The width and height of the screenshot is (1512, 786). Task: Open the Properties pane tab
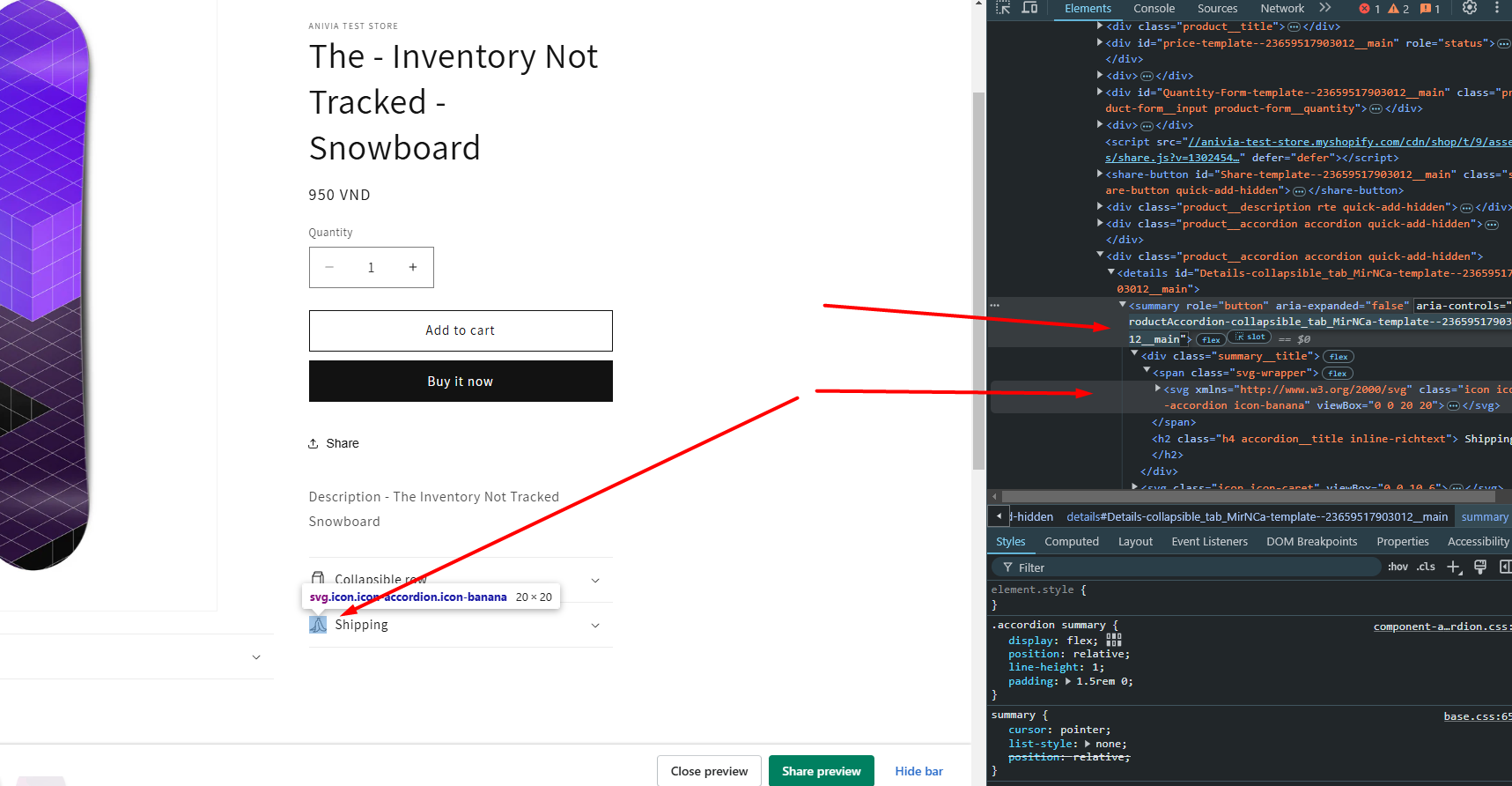(x=1402, y=542)
